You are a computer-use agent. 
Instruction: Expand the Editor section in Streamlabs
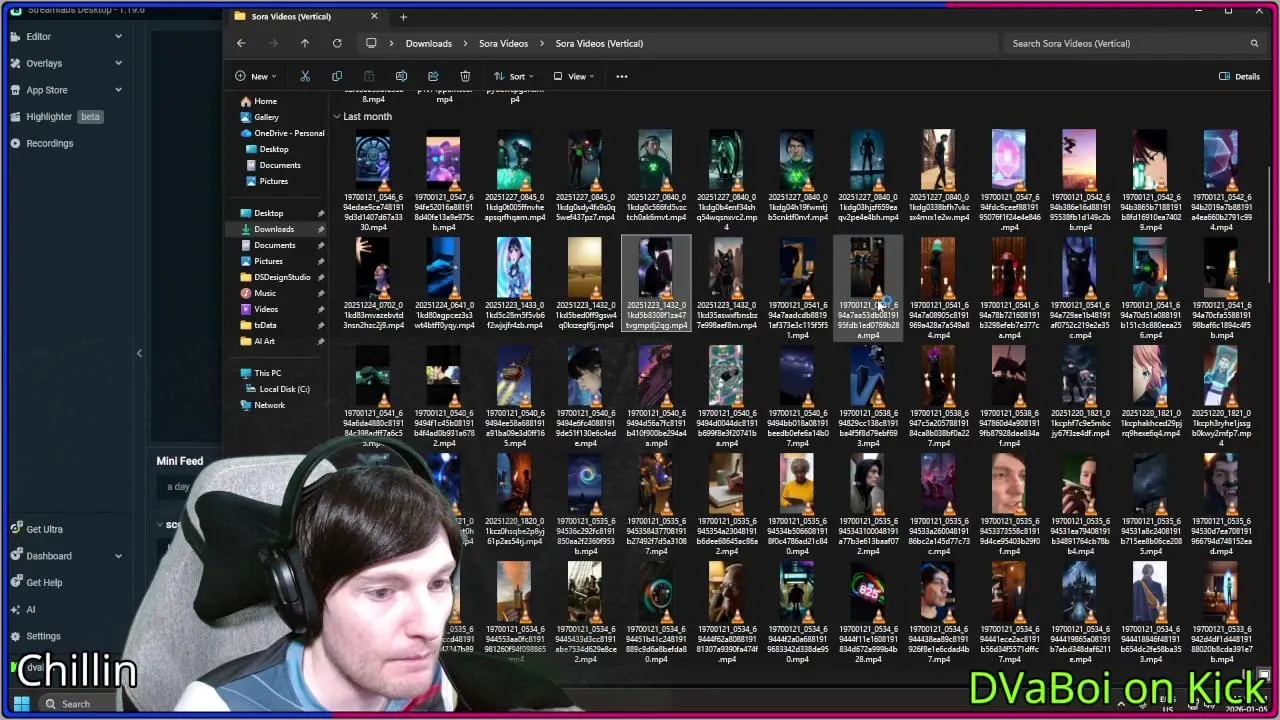click(x=118, y=36)
